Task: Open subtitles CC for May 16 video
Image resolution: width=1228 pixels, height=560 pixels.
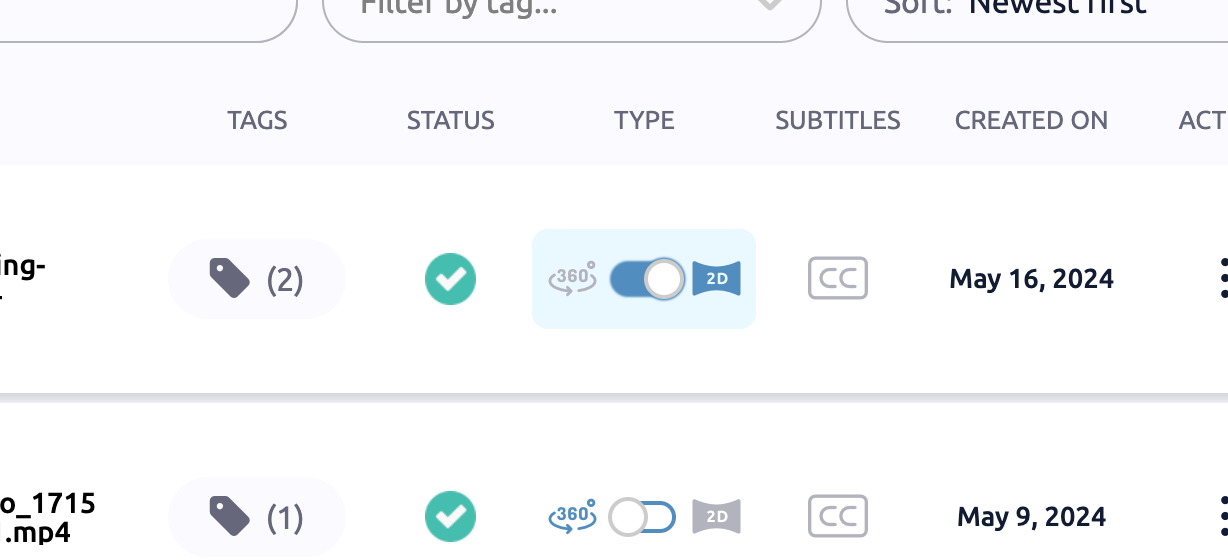Action: (837, 278)
